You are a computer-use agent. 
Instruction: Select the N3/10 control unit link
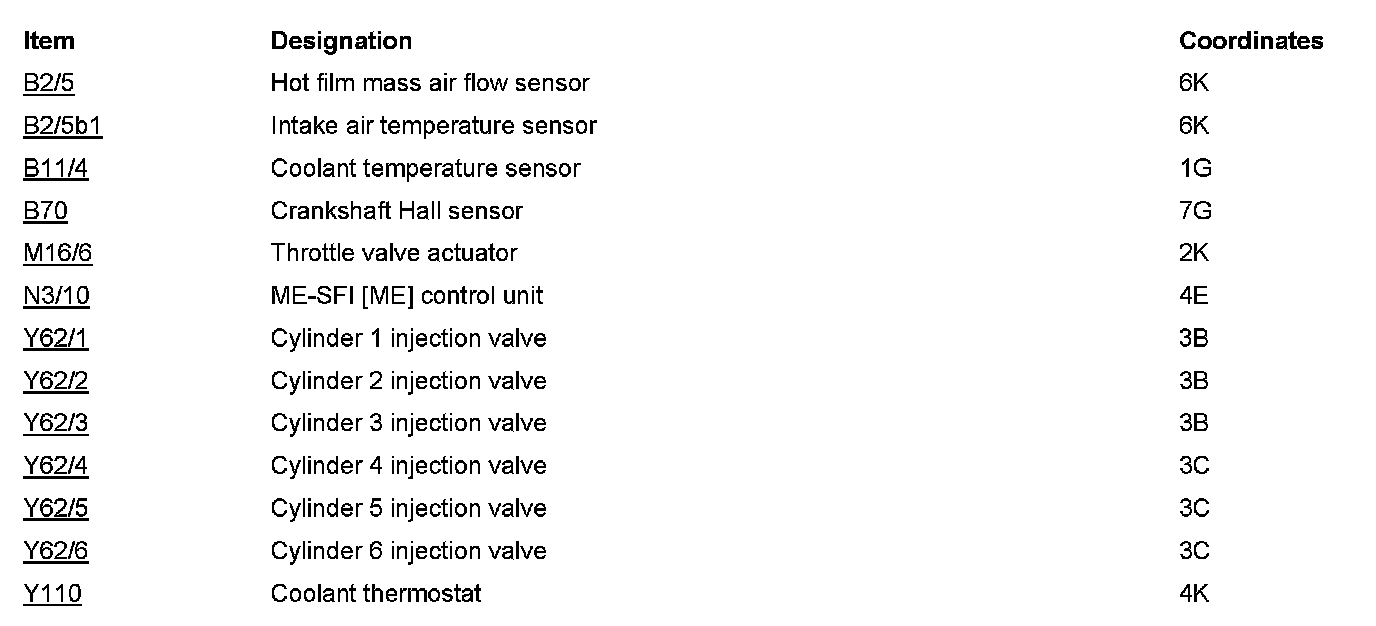coord(56,296)
